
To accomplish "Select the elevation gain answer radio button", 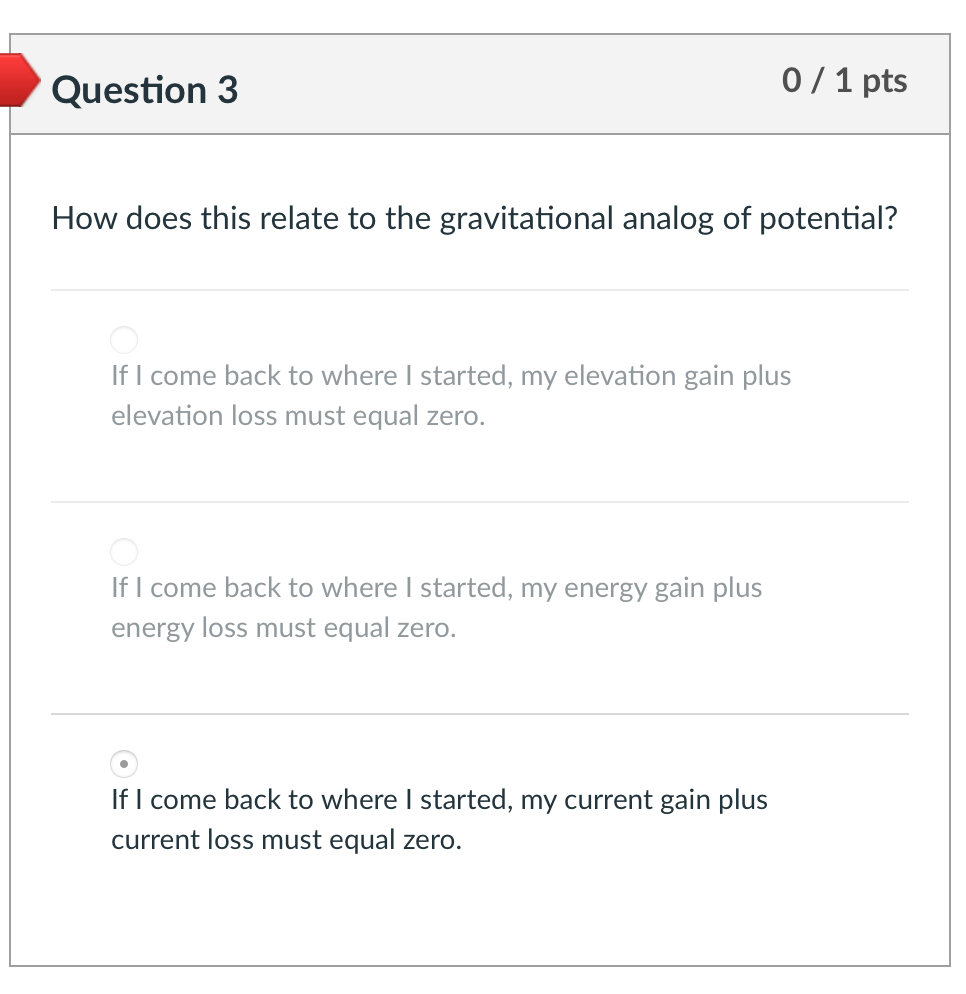I will coord(123,340).
